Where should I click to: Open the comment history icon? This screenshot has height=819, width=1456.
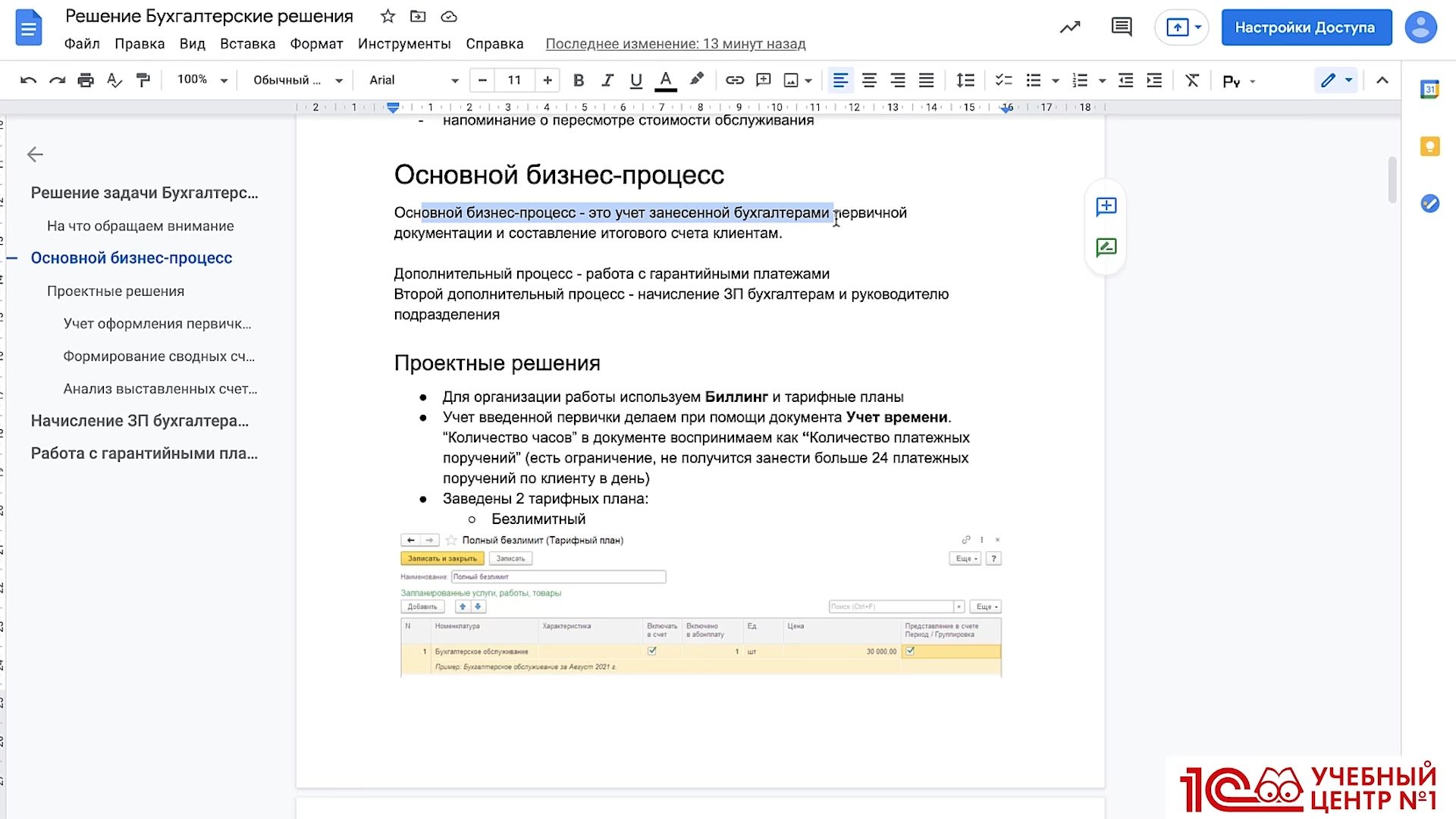click(1121, 27)
